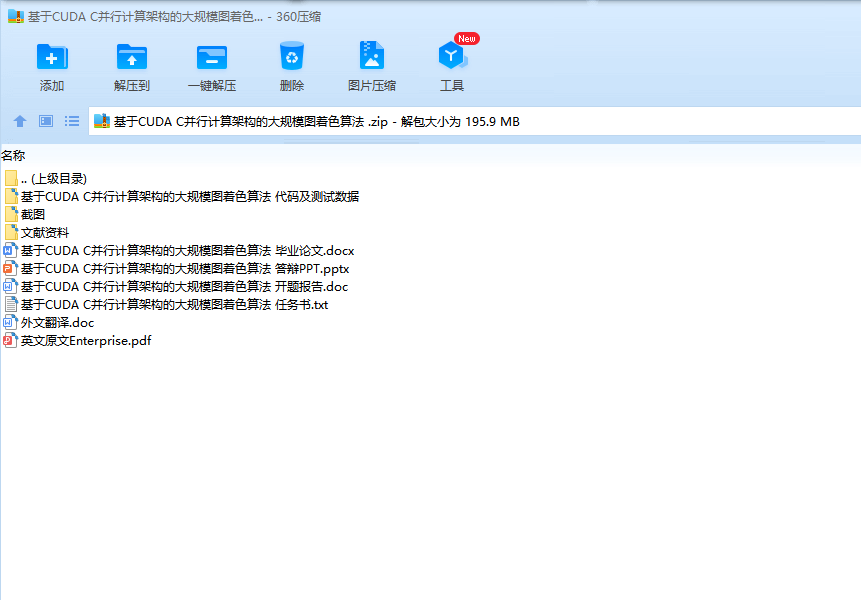Select the 英文原文Enterprise.pdf file name
861x600 pixels.
86,341
